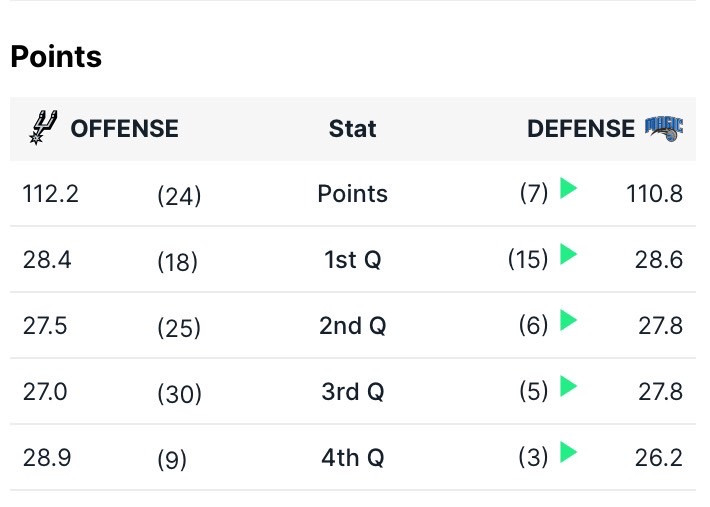Select the 3rd Q stat label
This screenshot has height=507, width=710.
[352, 392]
